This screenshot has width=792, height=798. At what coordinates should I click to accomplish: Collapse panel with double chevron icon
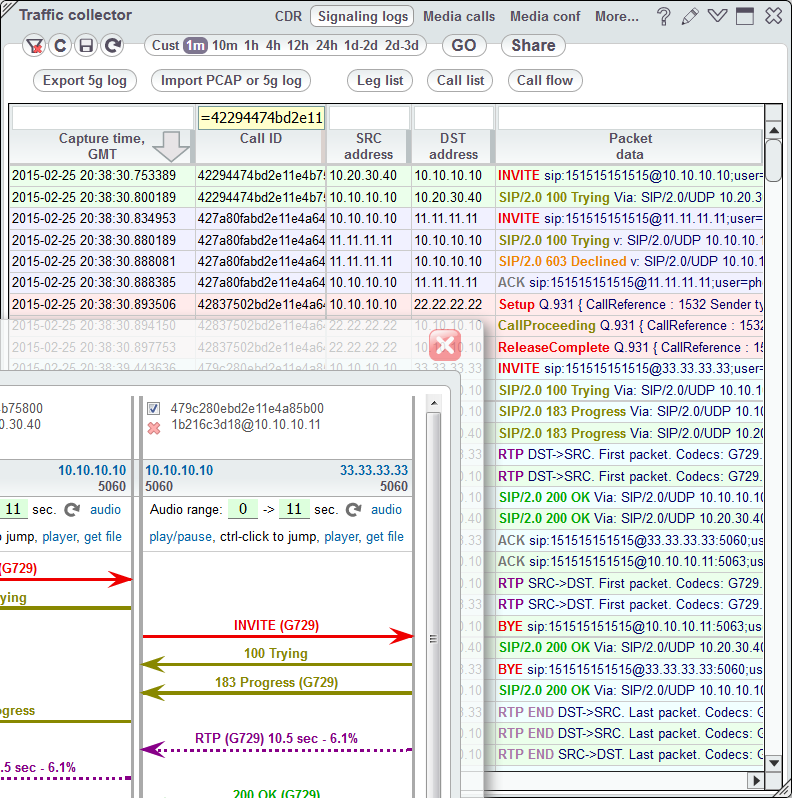point(717,16)
